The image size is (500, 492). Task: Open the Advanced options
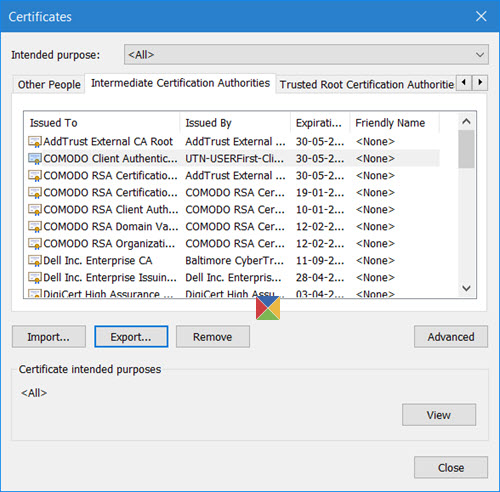pos(451,337)
